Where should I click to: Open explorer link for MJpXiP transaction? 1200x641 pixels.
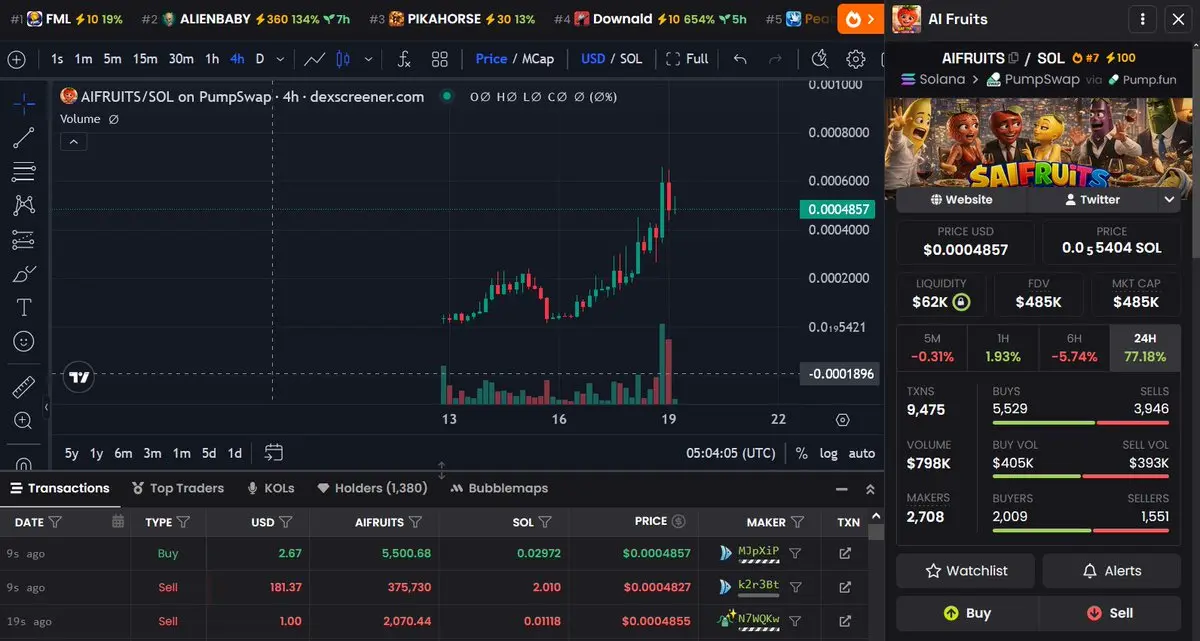[x=845, y=553]
